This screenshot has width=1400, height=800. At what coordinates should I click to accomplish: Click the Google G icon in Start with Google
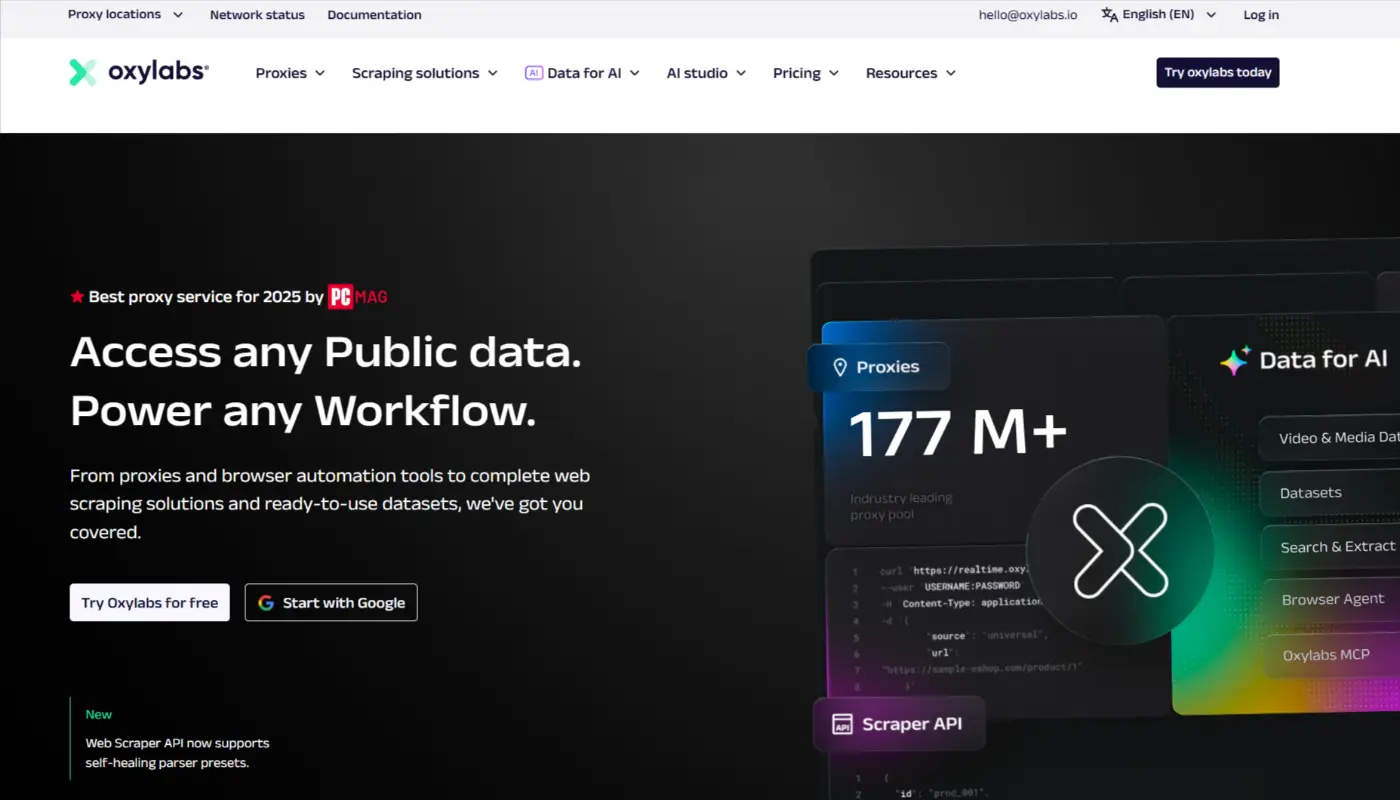pyautogui.click(x=265, y=602)
